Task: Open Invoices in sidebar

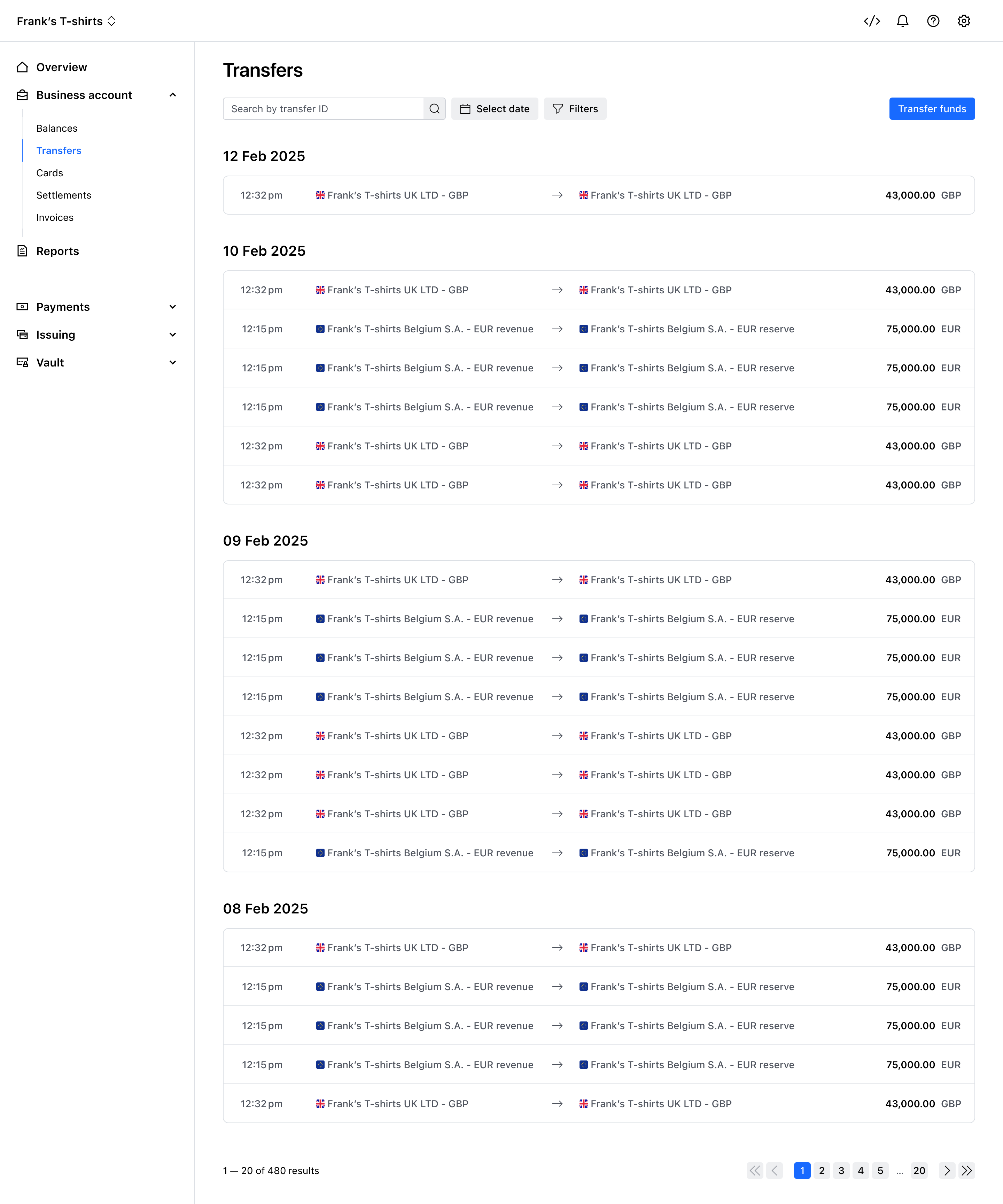Action: pyautogui.click(x=54, y=218)
